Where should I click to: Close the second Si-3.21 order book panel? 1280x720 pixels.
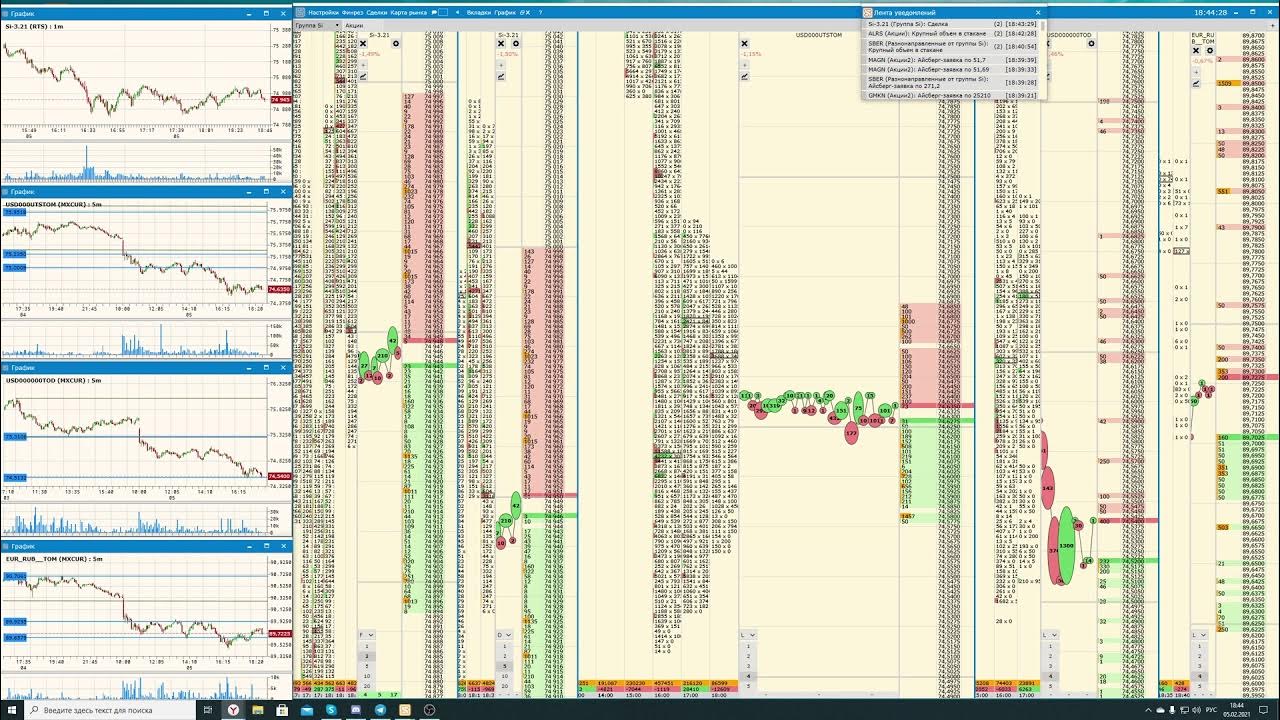pyautogui.click(x=501, y=43)
